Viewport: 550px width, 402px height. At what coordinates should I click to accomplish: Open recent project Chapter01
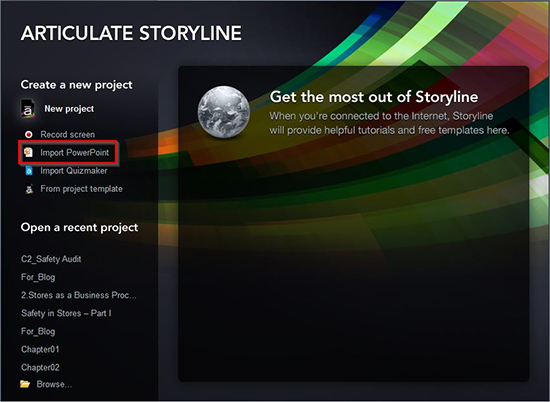pyautogui.click(x=40, y=349)
